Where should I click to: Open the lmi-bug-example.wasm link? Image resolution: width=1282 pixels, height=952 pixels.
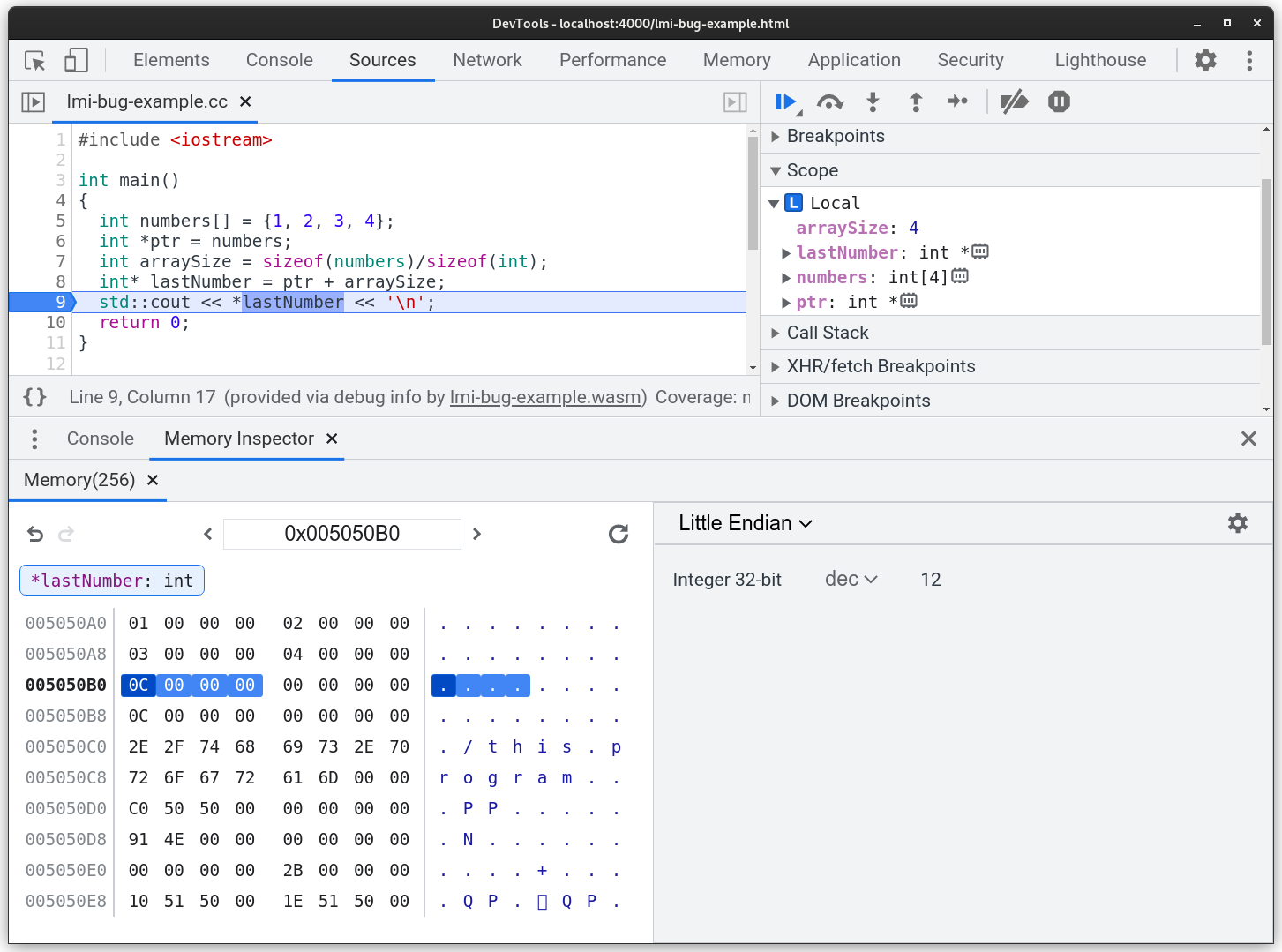(x=546, y=397)
